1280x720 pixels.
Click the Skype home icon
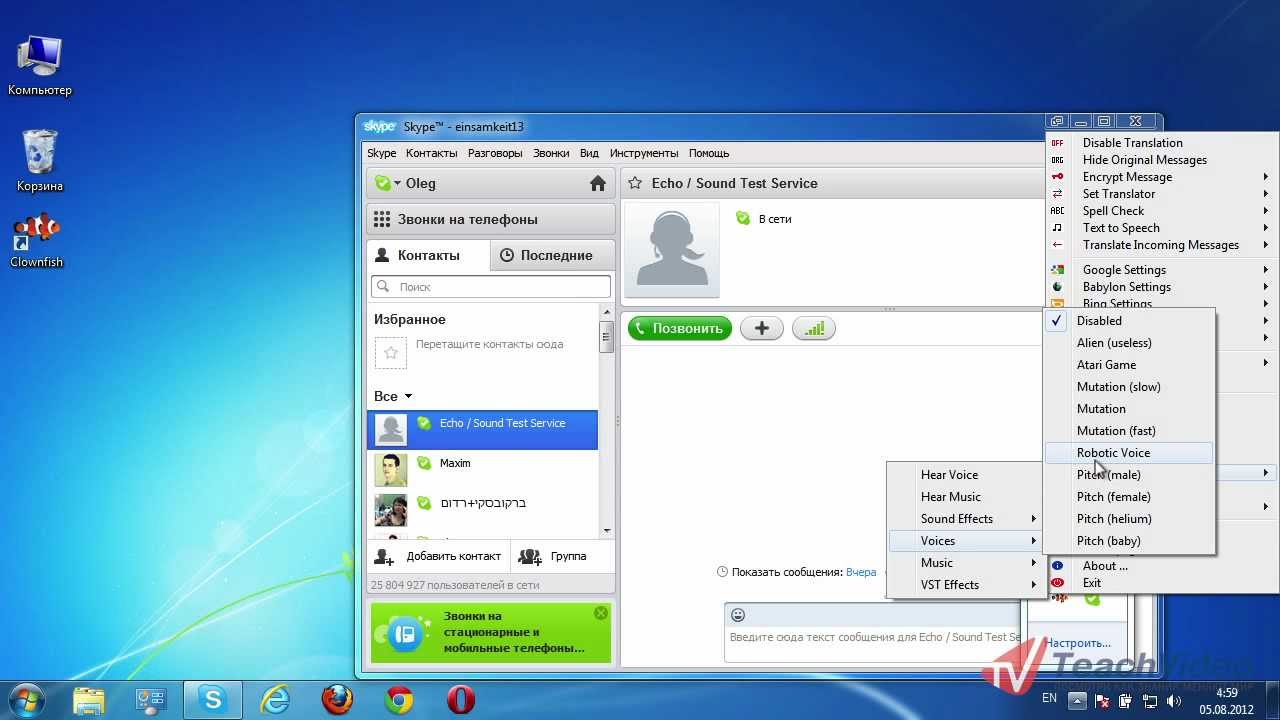[598, 183]
